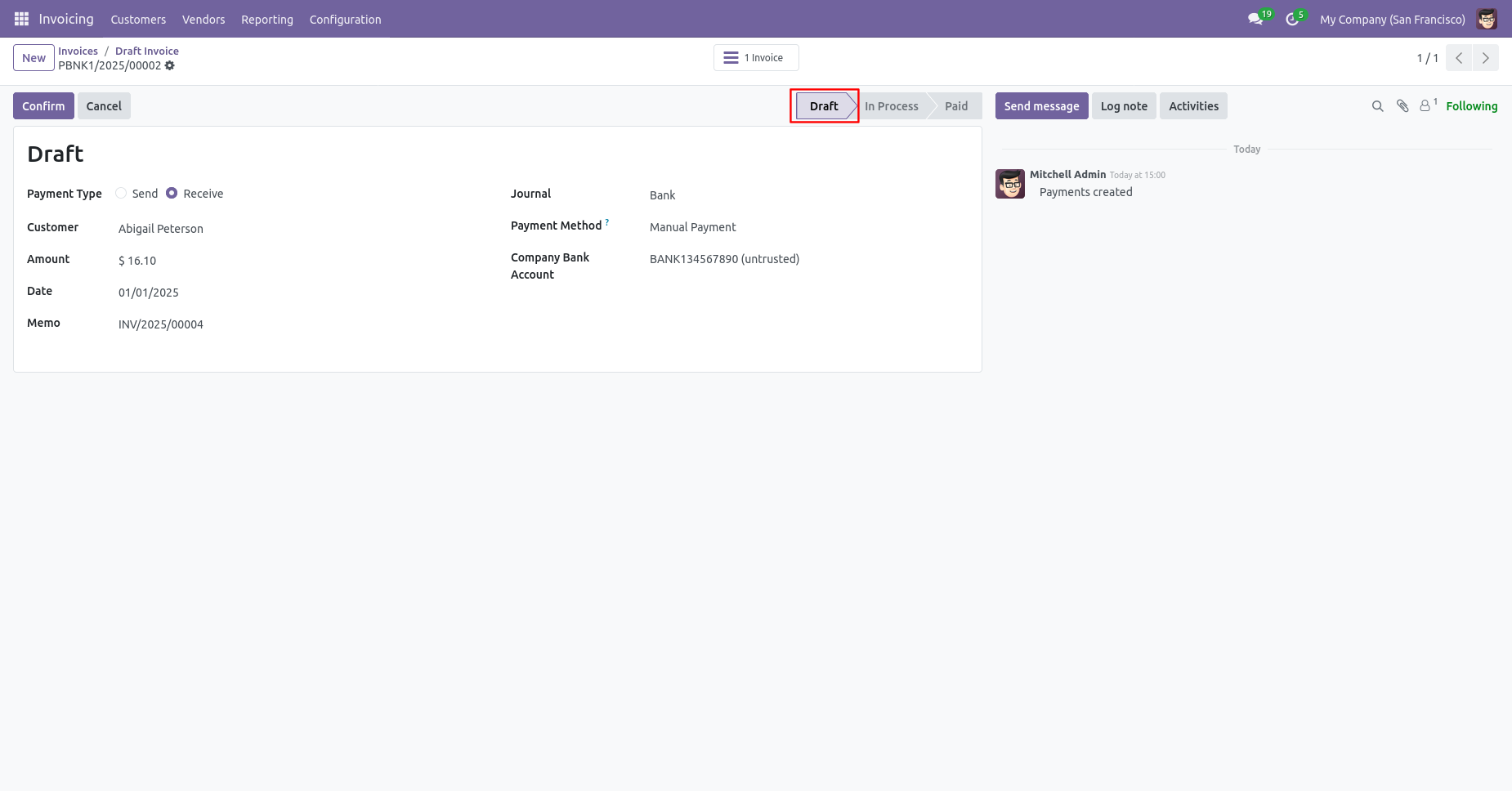Image resolution: width=1512 pixels, height=791 pixels.
Task: Click the Invoicing app title
Action: coord(66,19)
